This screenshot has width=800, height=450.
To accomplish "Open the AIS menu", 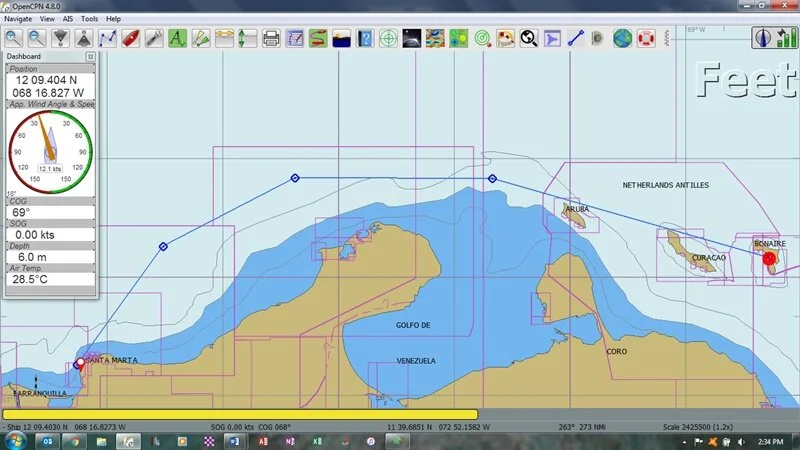I will (68, 19).
